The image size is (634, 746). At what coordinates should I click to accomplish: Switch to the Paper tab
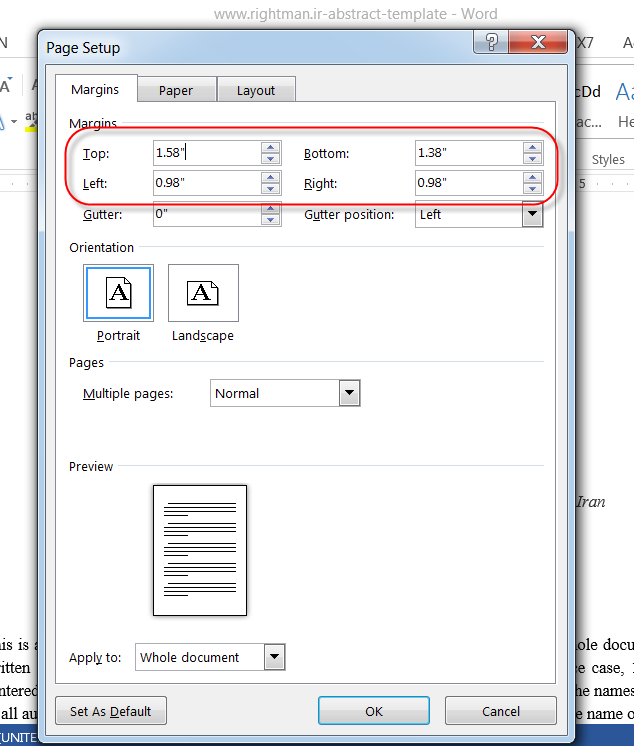tap(176, 90)
